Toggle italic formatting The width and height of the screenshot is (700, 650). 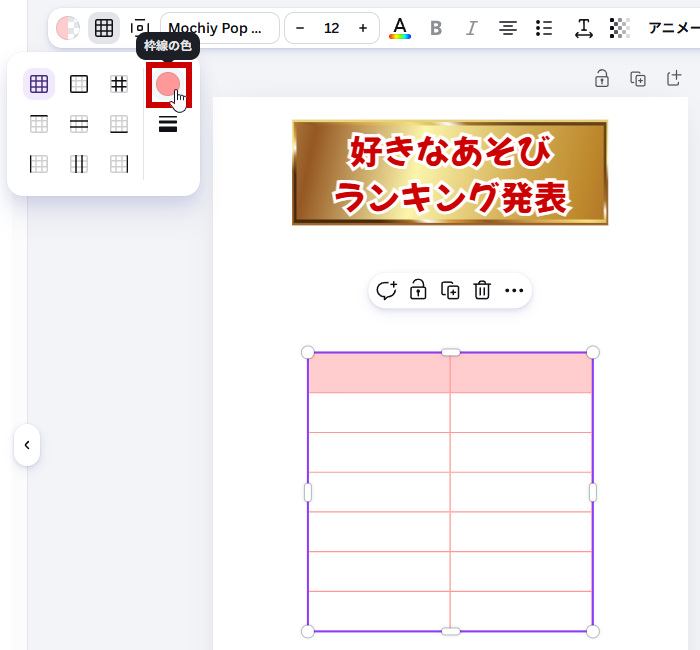(x=471, y=28)
